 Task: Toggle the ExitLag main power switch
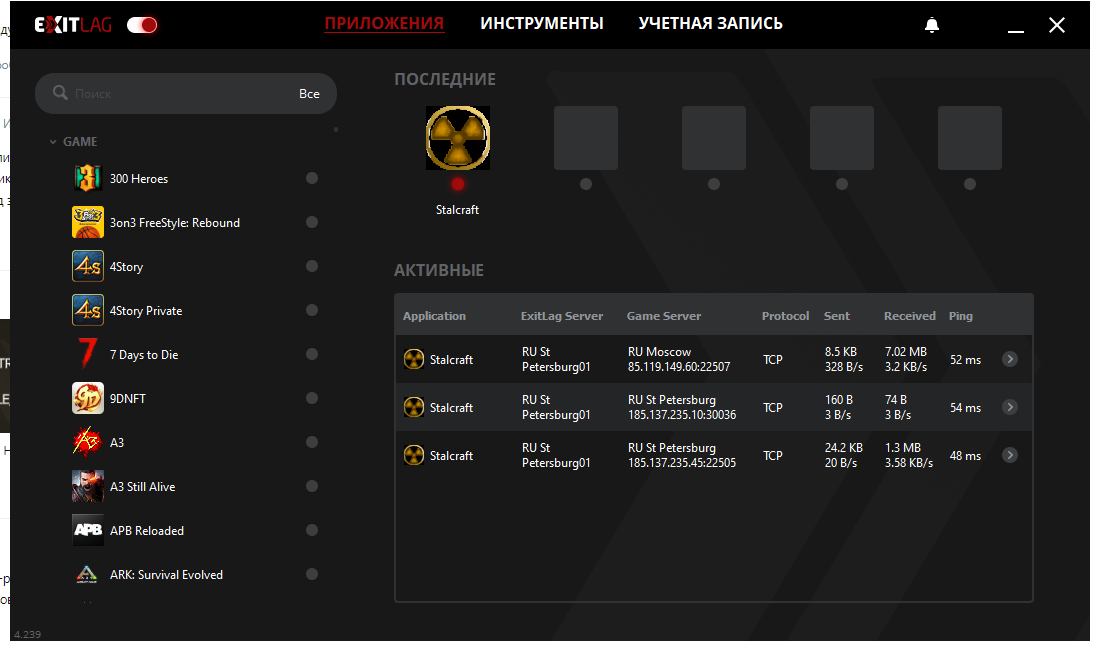[141, 25]
